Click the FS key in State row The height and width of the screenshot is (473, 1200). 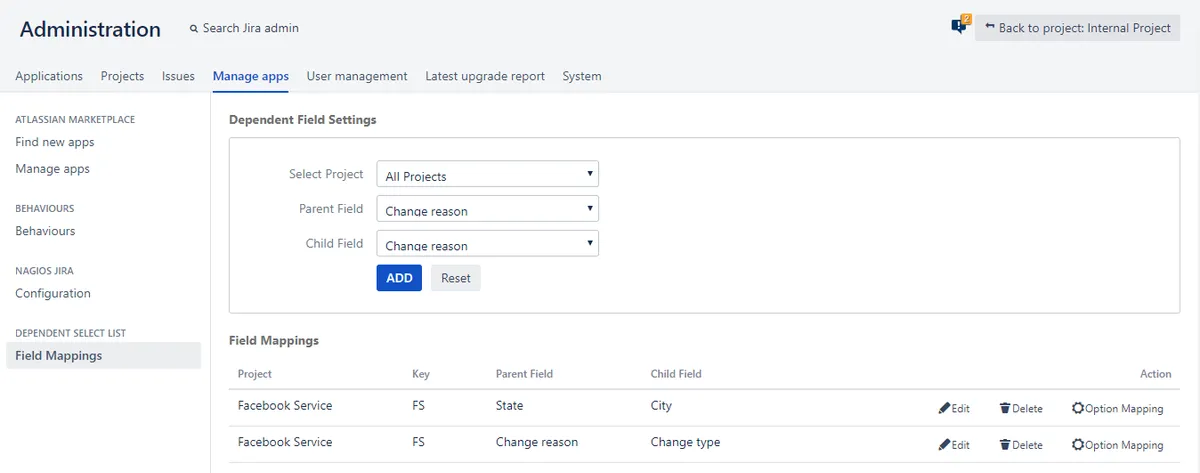click(x=419, y=406)
